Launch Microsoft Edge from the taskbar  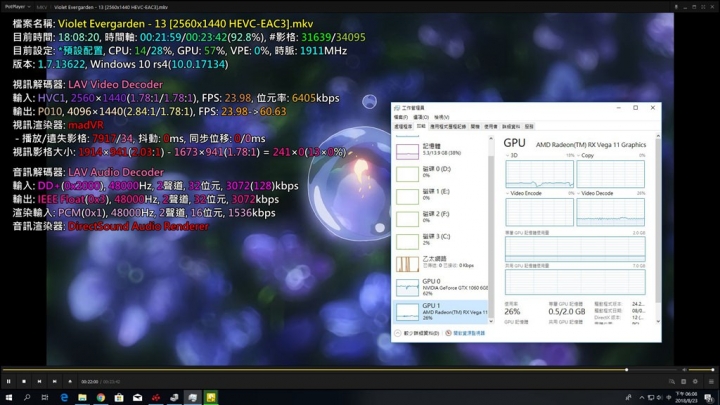[x=64, y=397]
